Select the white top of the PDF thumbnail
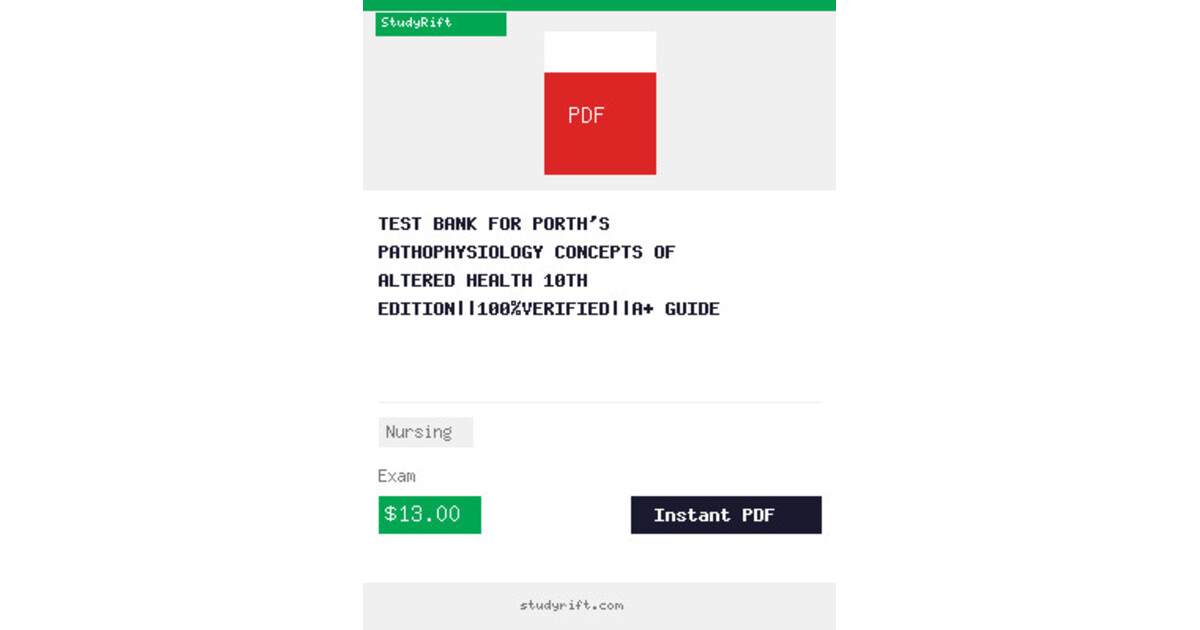 [600, 52]
